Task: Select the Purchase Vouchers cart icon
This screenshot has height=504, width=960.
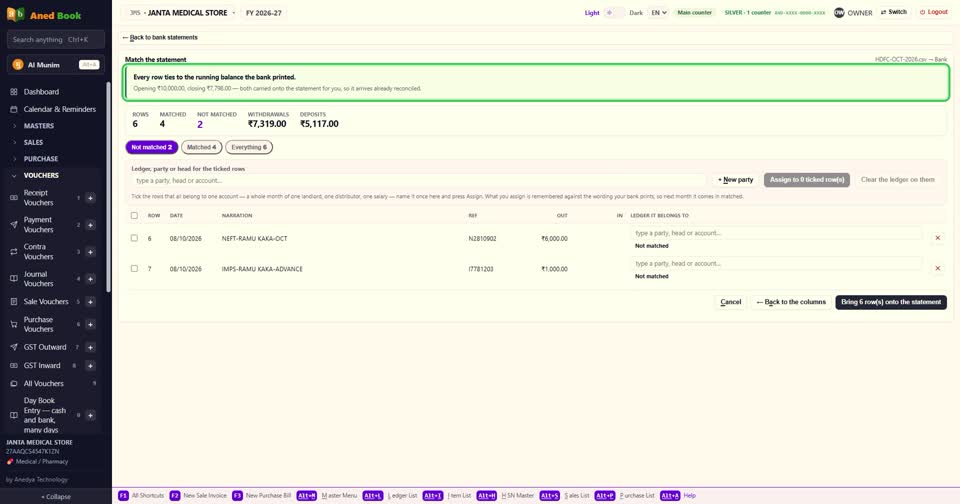Action: click(x=13, y=325)
